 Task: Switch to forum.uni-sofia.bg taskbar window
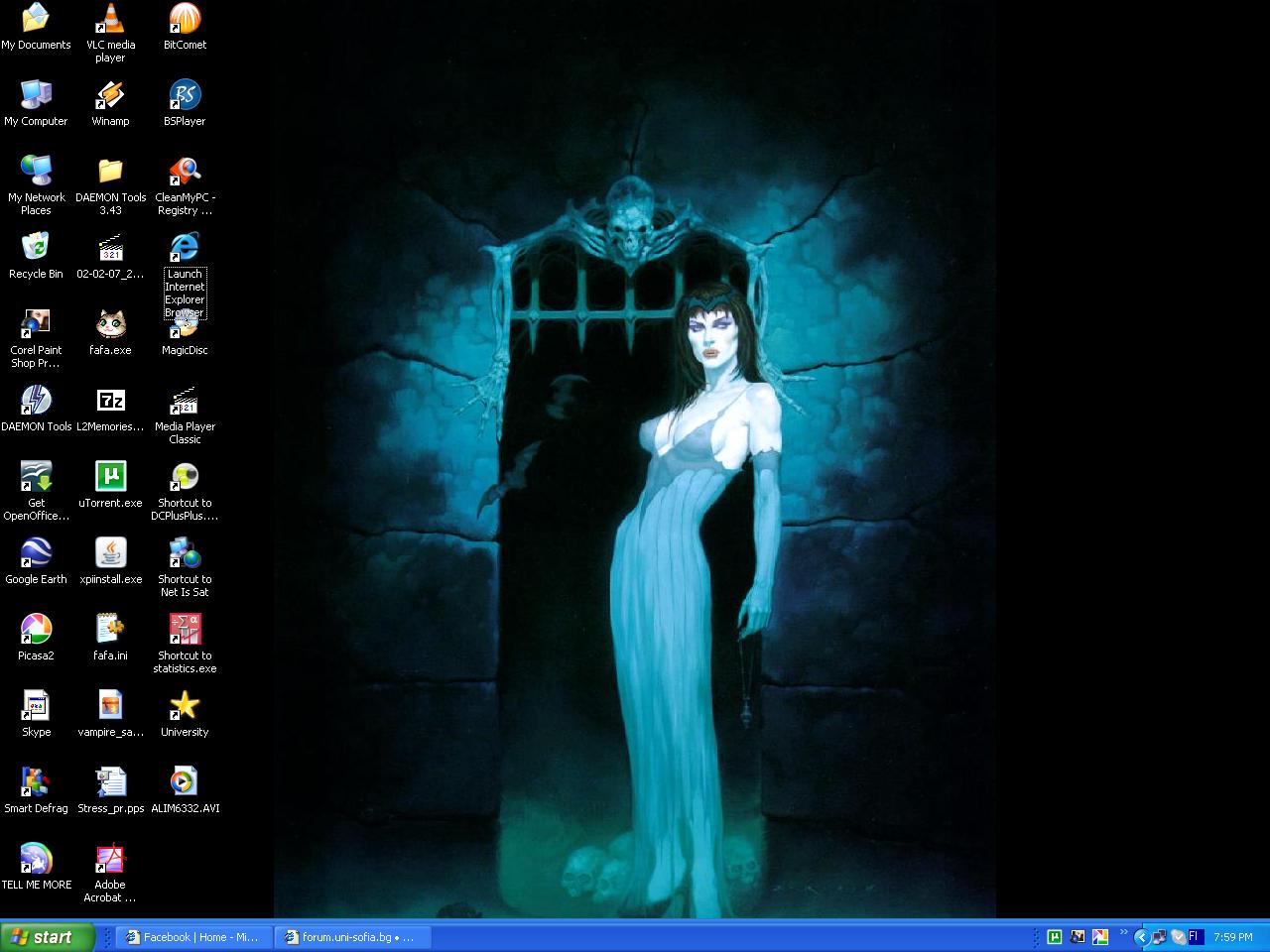[353, 937]
